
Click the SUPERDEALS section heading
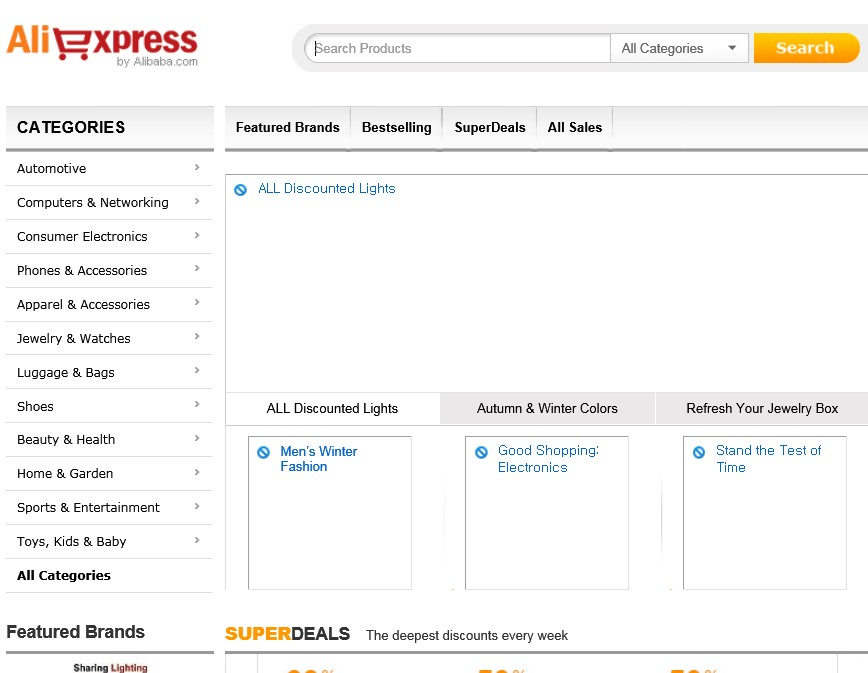coord(287,634)
